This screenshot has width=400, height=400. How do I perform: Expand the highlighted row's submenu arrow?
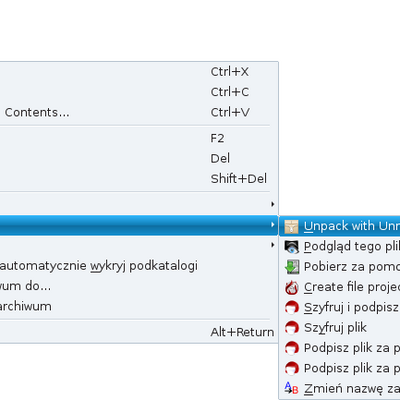tap(273, 225)
